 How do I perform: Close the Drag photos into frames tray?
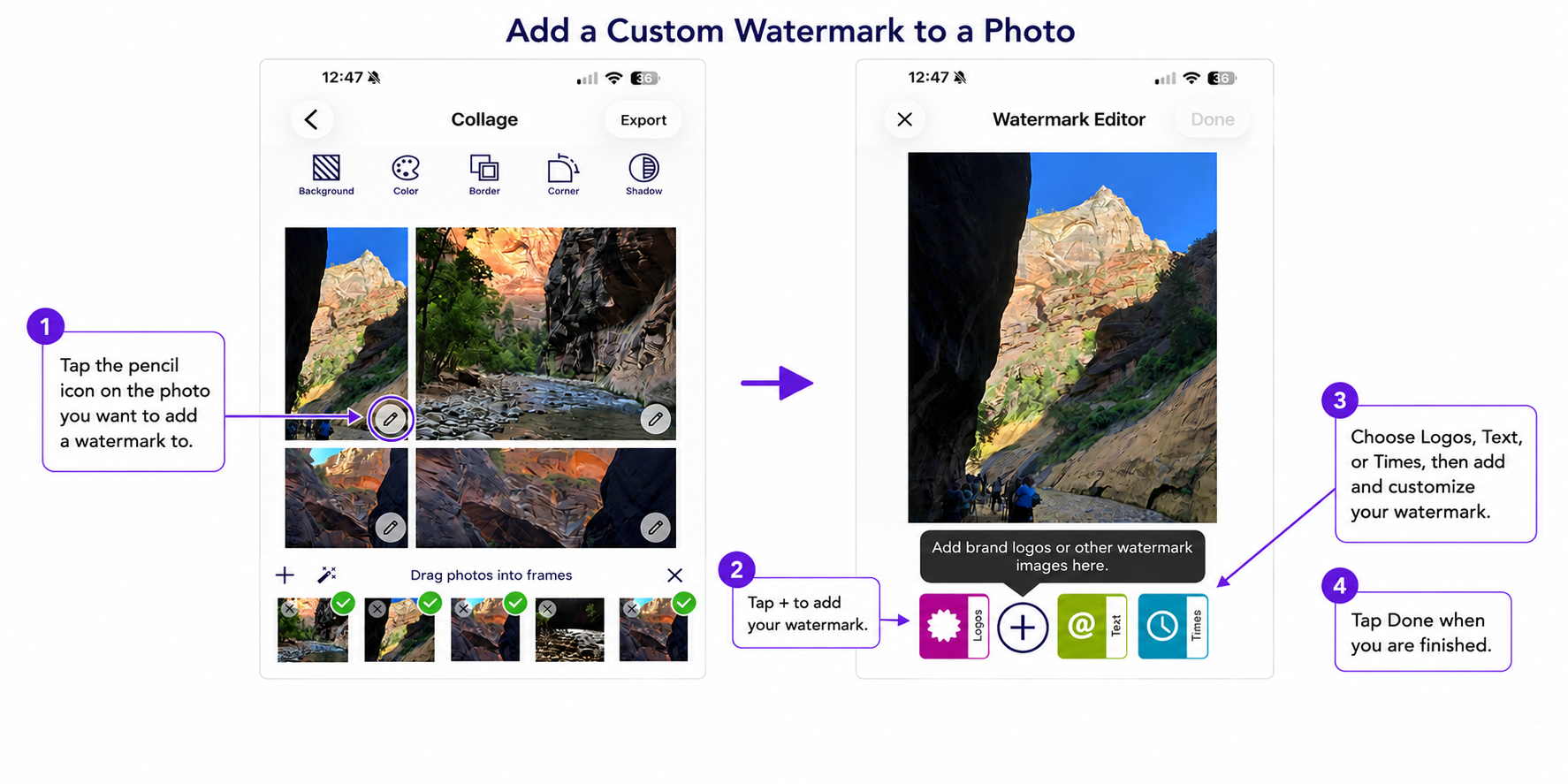674,575
